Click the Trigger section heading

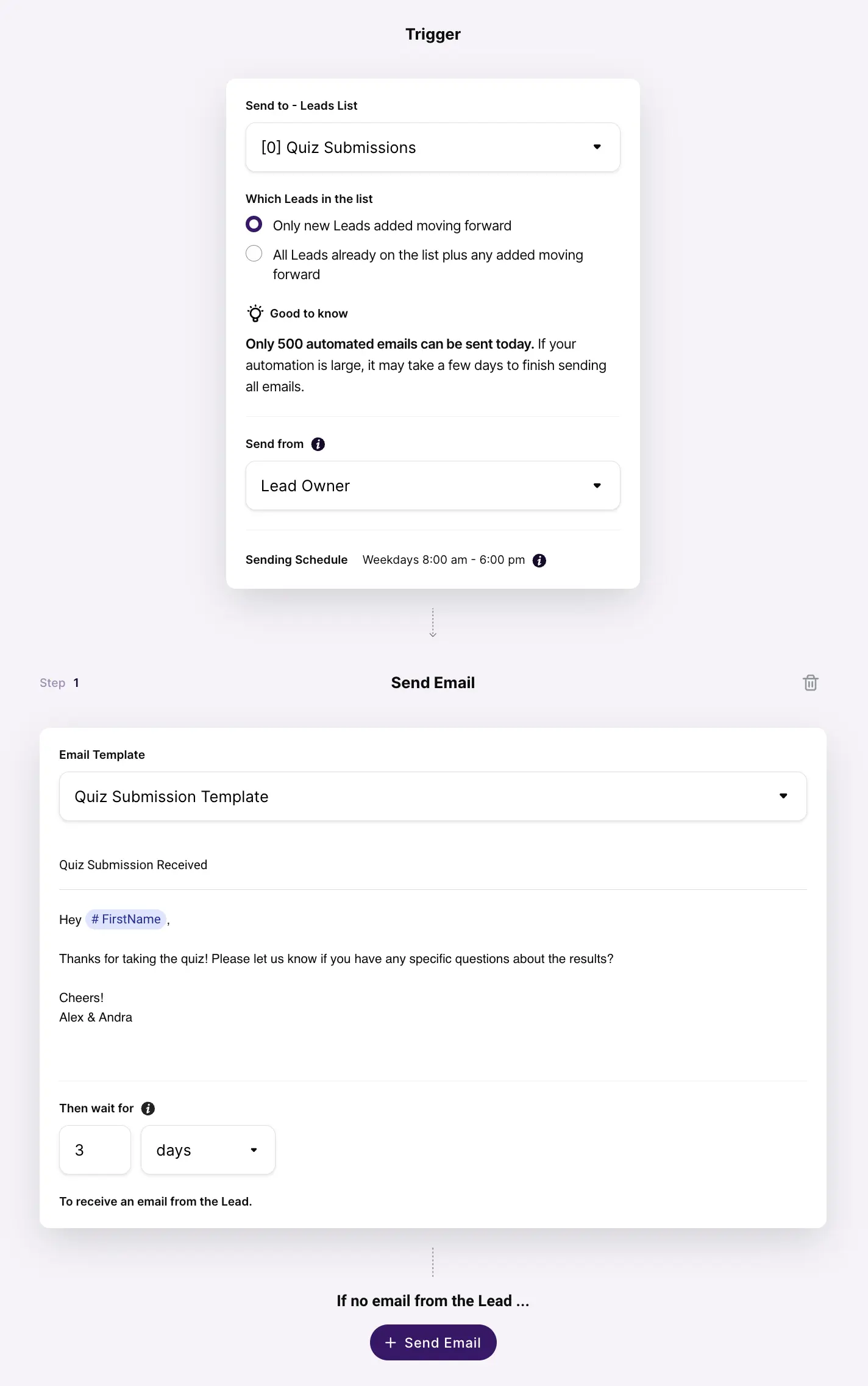pyautogui.click(x=433, y=34)
